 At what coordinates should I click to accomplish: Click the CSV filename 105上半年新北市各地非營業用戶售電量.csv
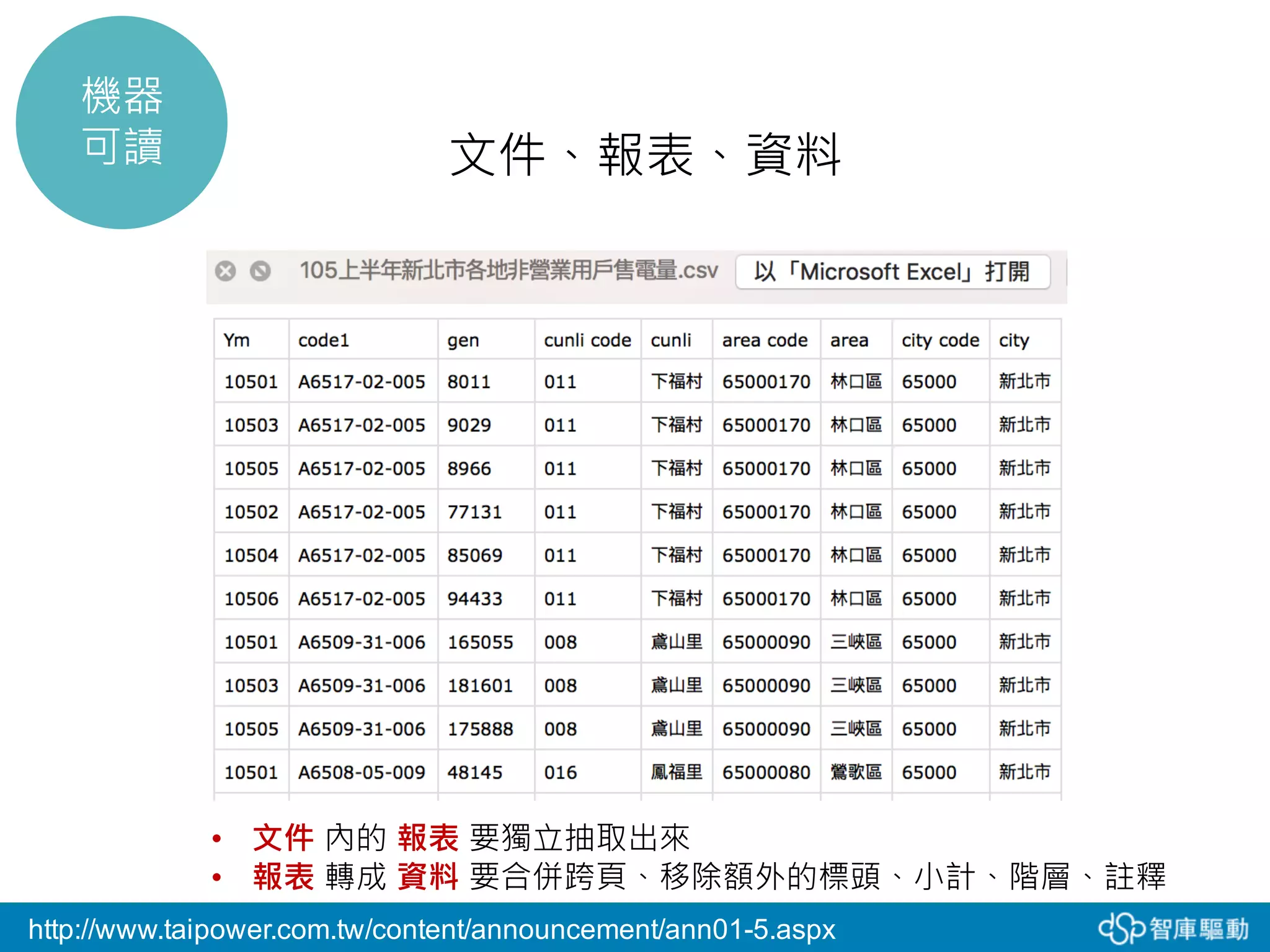[x=508, y=270]
